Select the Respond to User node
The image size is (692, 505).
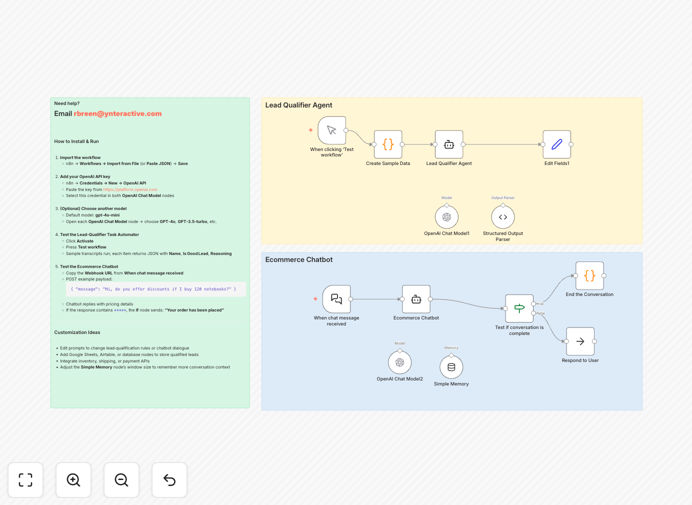point(580,341)
